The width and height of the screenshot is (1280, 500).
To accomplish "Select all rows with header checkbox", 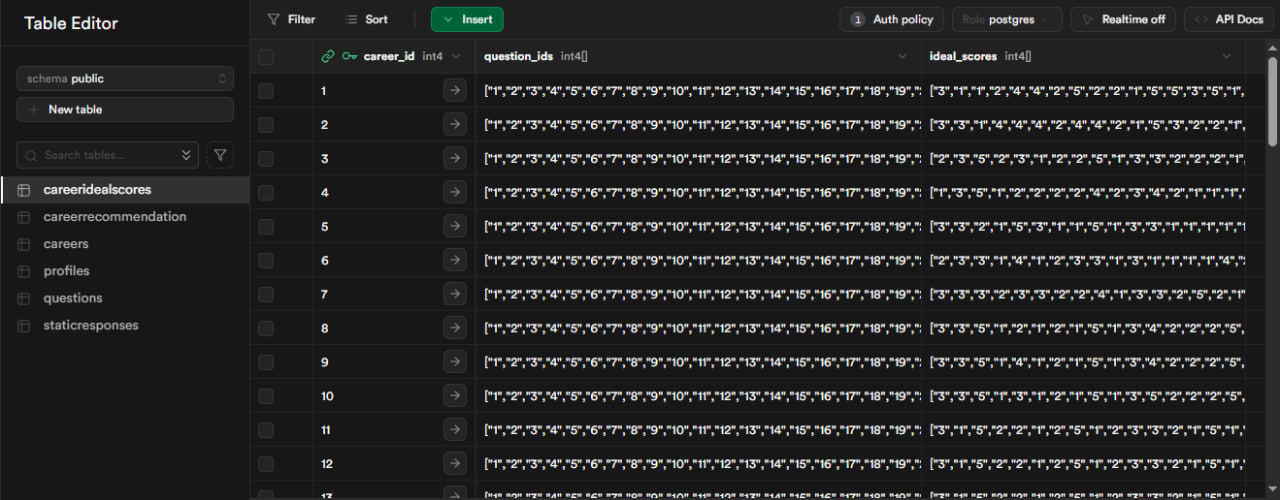I will pos(266,57).
